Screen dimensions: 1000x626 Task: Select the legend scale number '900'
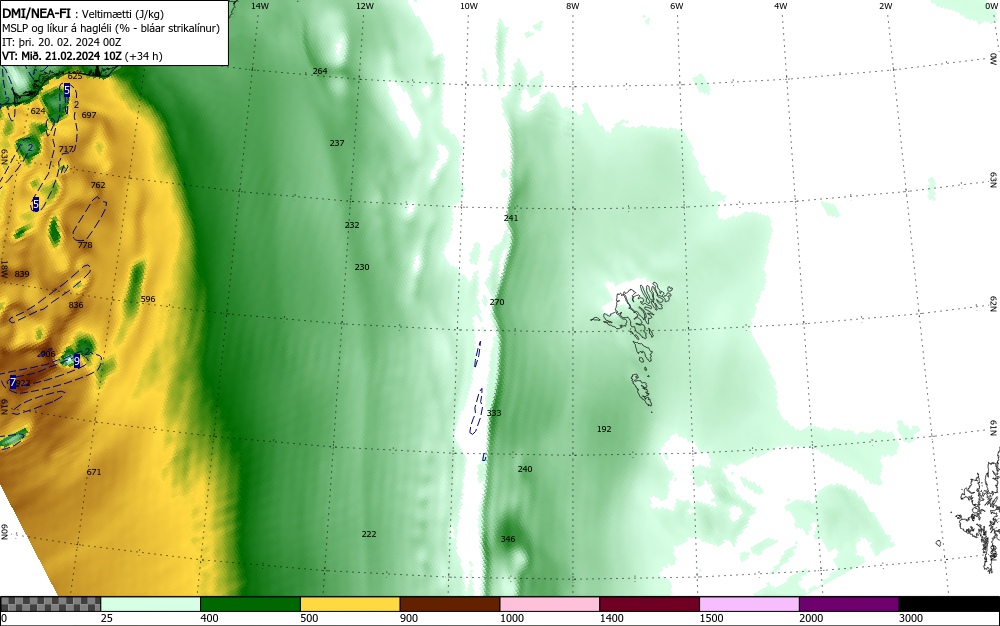[x=409, y=618]
